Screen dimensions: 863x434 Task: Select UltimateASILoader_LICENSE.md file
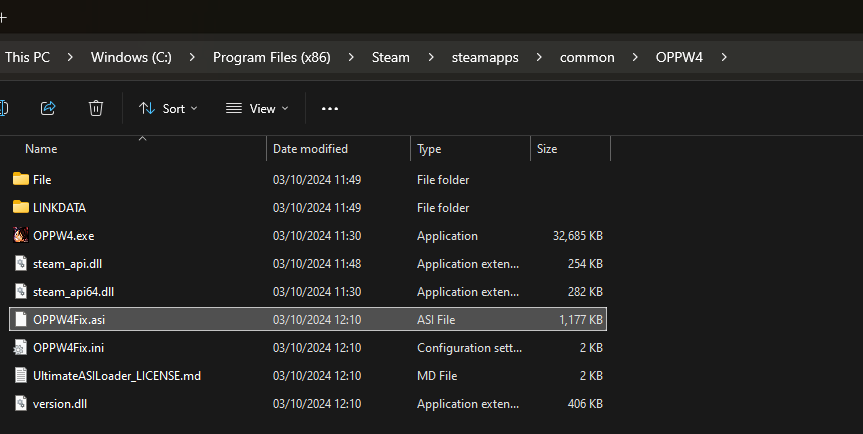tap(116, 376)
